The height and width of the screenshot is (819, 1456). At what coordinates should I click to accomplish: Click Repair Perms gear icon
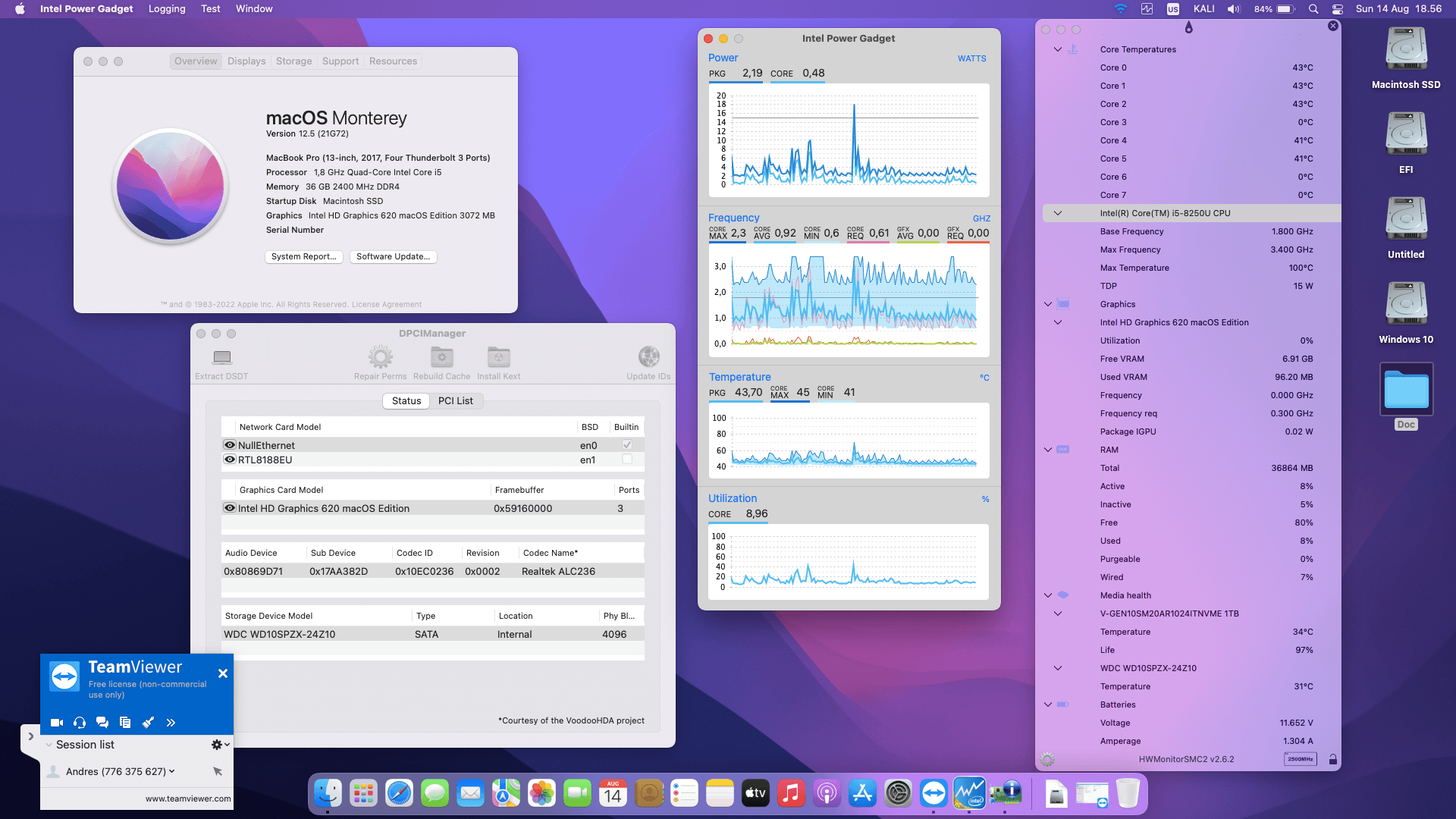pos(380,357)
